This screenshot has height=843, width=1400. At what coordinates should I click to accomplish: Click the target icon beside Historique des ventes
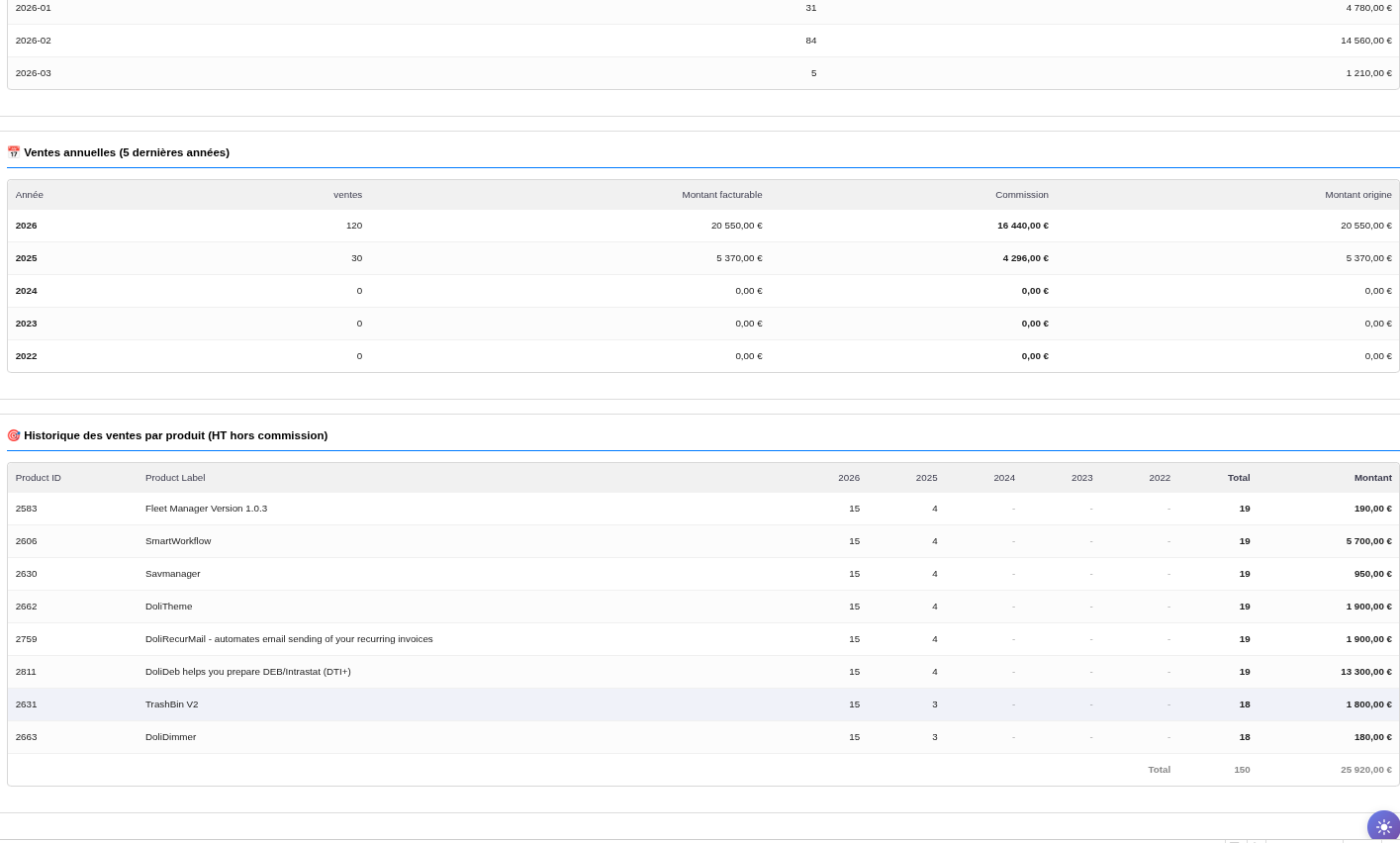point(14,435)
